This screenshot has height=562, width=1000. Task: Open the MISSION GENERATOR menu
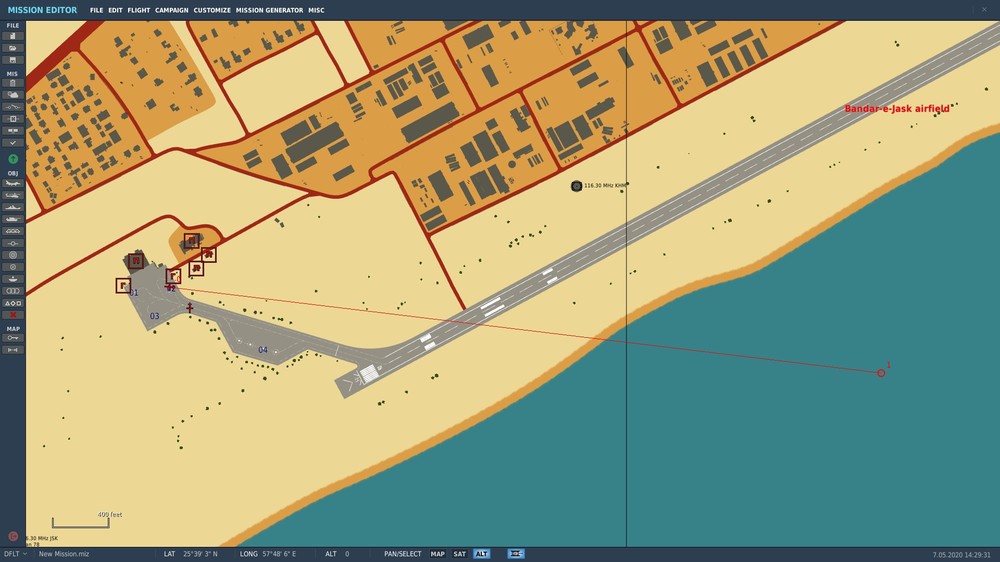pyautogui.click(x=269, y=10)
